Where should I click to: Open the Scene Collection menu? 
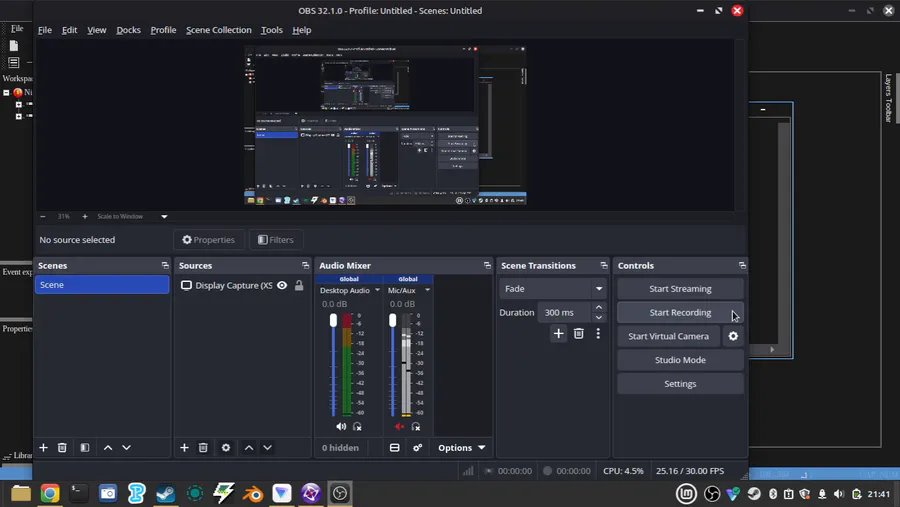point(219,30)
